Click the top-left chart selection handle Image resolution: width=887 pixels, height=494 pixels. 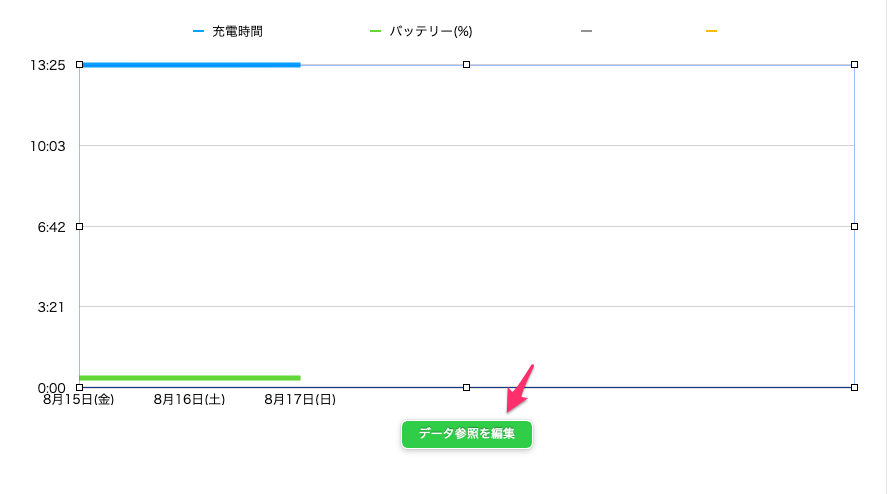pos(80,65)
